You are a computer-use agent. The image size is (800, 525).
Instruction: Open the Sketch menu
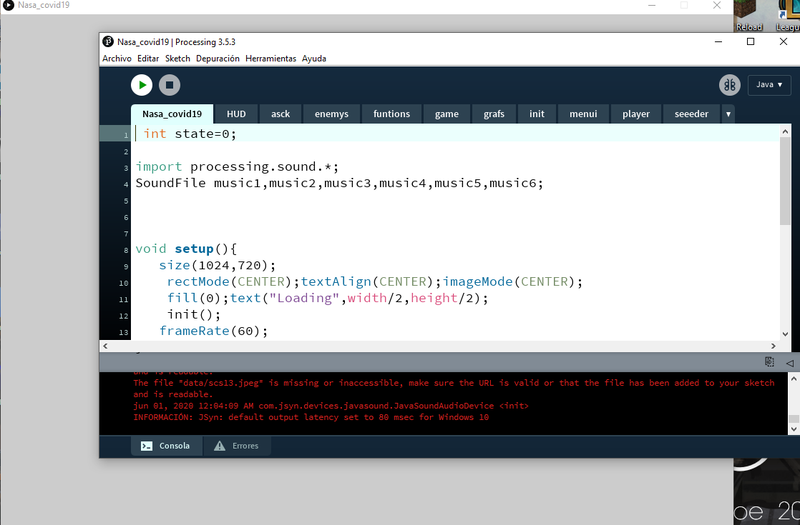coord(178,59)
